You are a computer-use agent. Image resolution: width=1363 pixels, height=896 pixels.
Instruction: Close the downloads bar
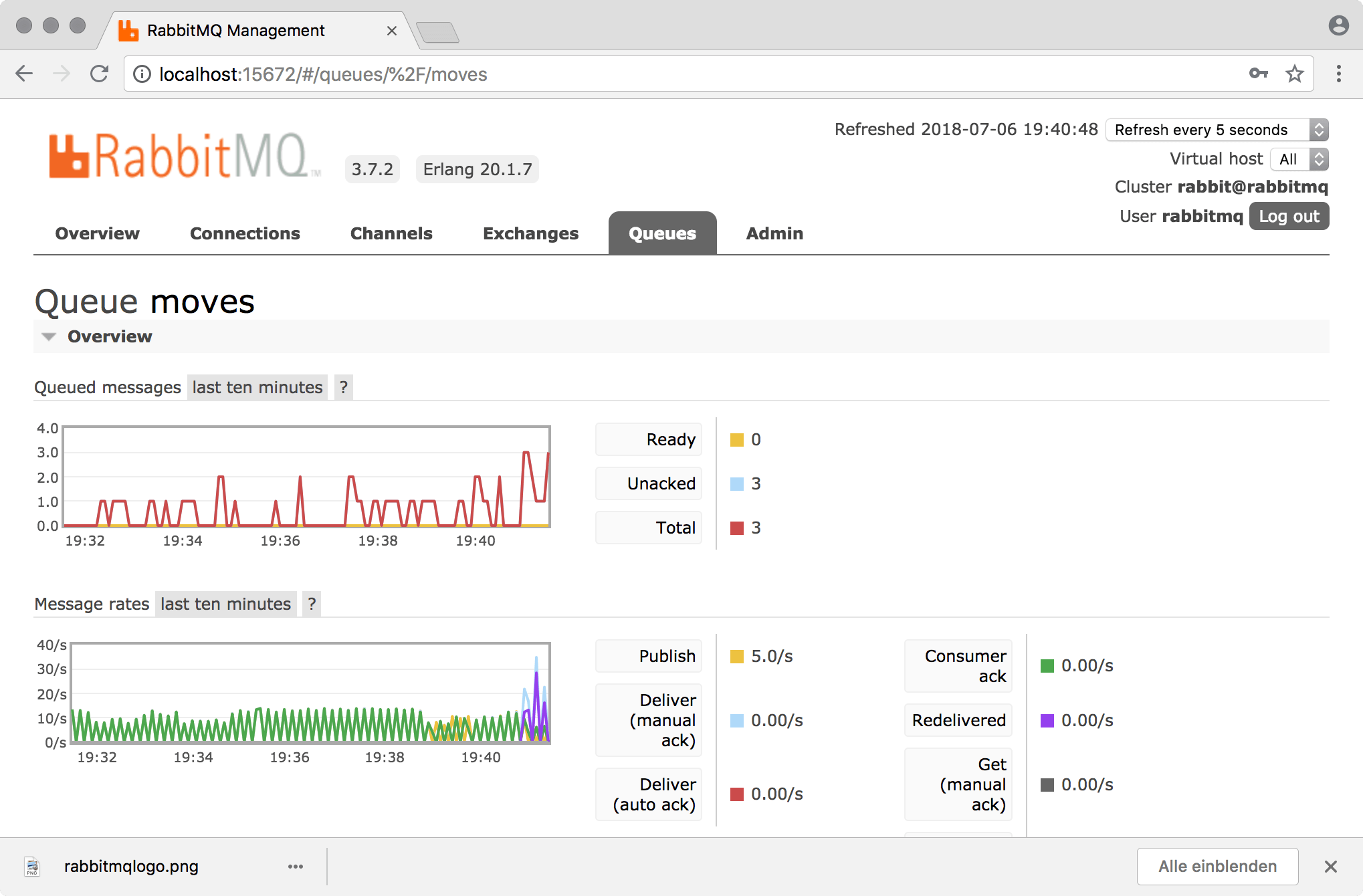1330,867
